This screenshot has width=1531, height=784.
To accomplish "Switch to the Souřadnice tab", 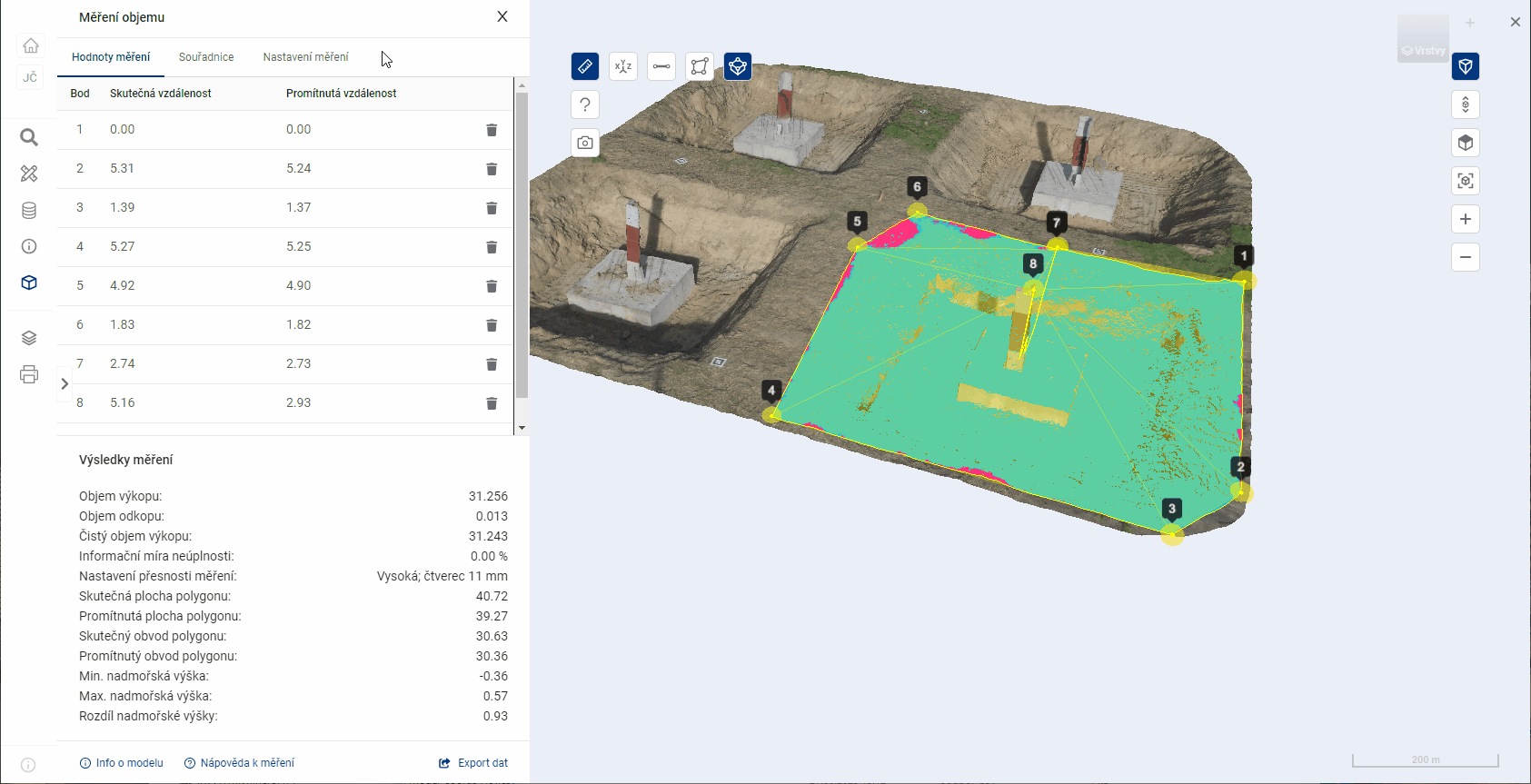I will (206, 57).
